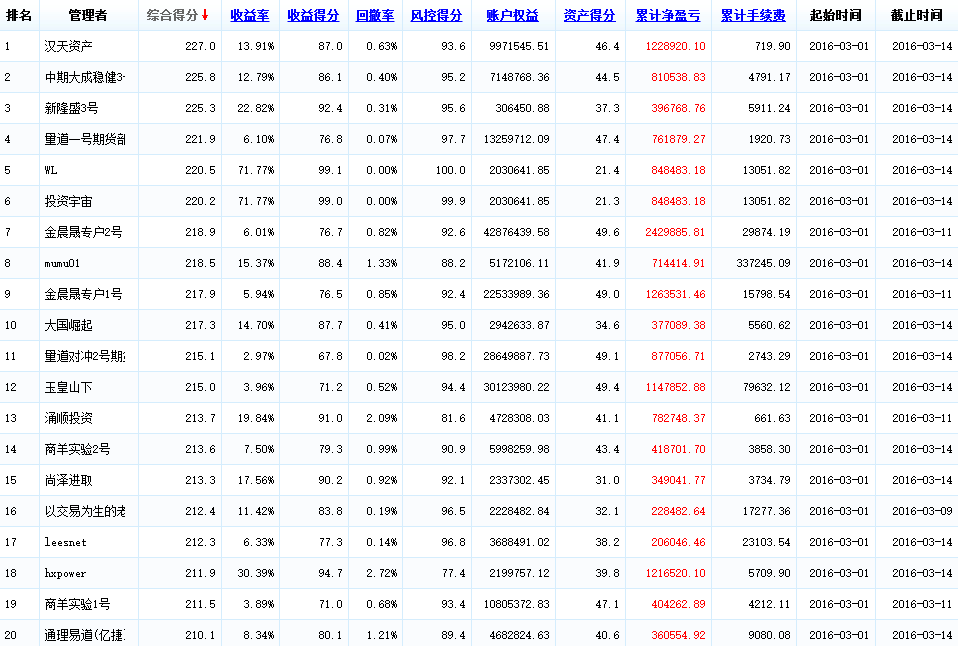Select manager name 汉天资产
Image resolution: width=958 pixels, height=646 pixels.
coord(68,46)
